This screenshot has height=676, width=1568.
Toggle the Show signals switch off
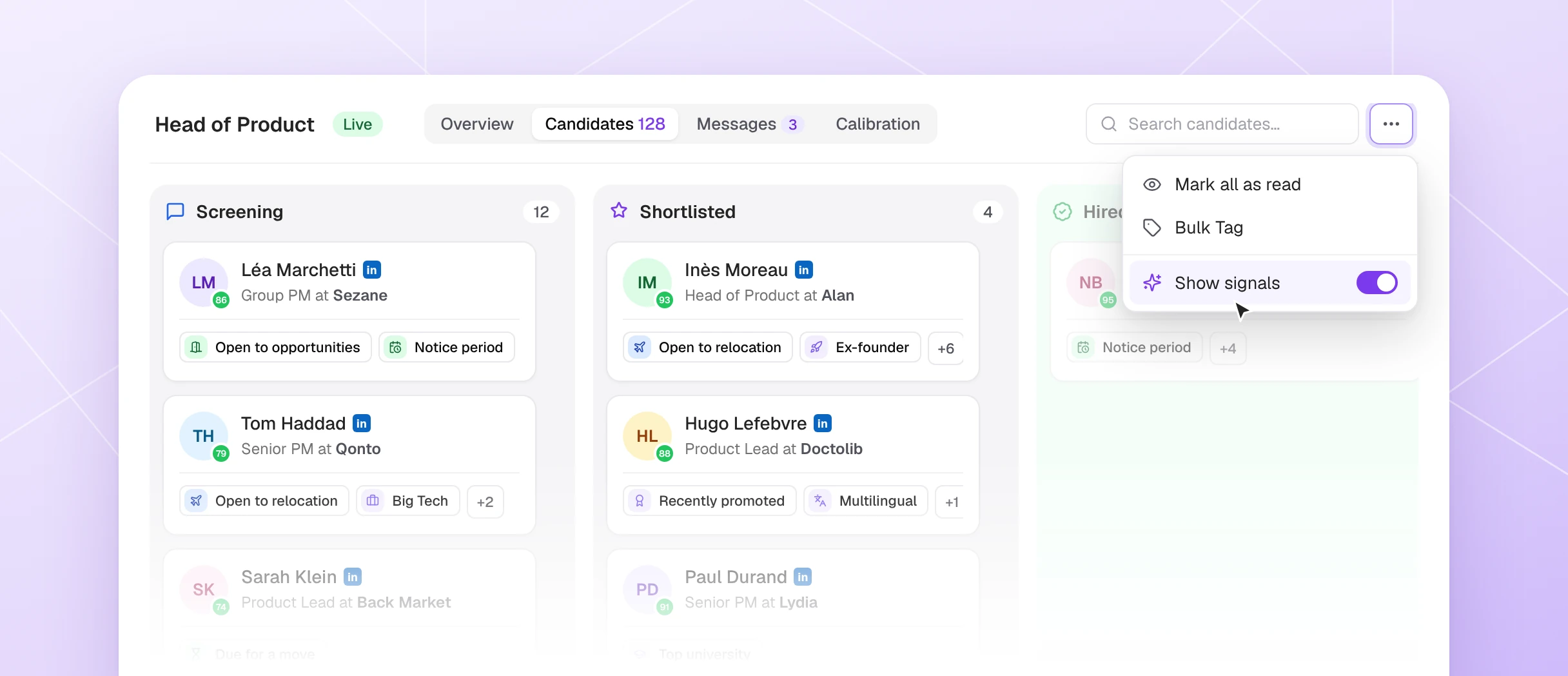coord(1377,283)
